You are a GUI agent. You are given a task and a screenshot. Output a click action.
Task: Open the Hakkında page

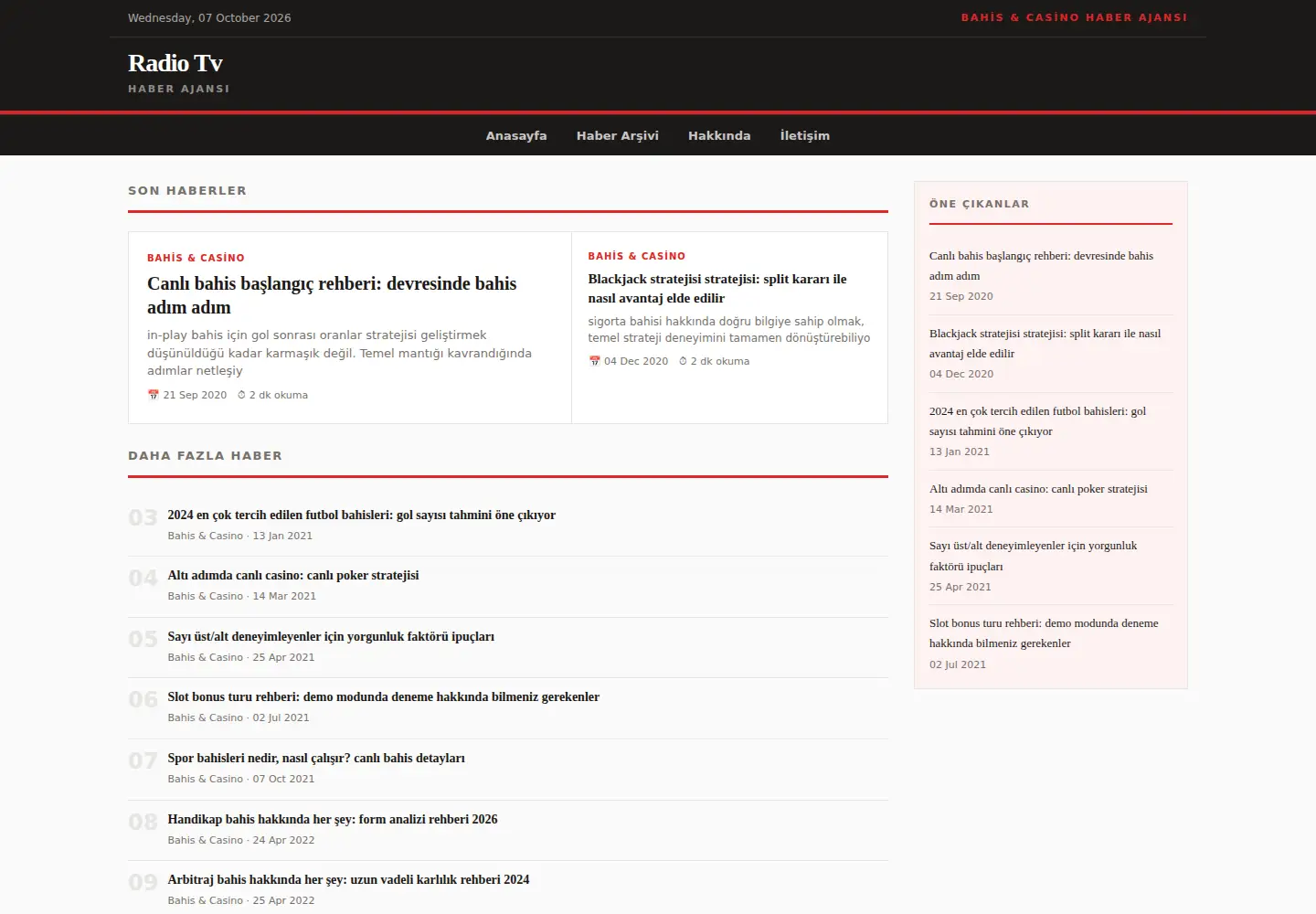coord(719,135)
